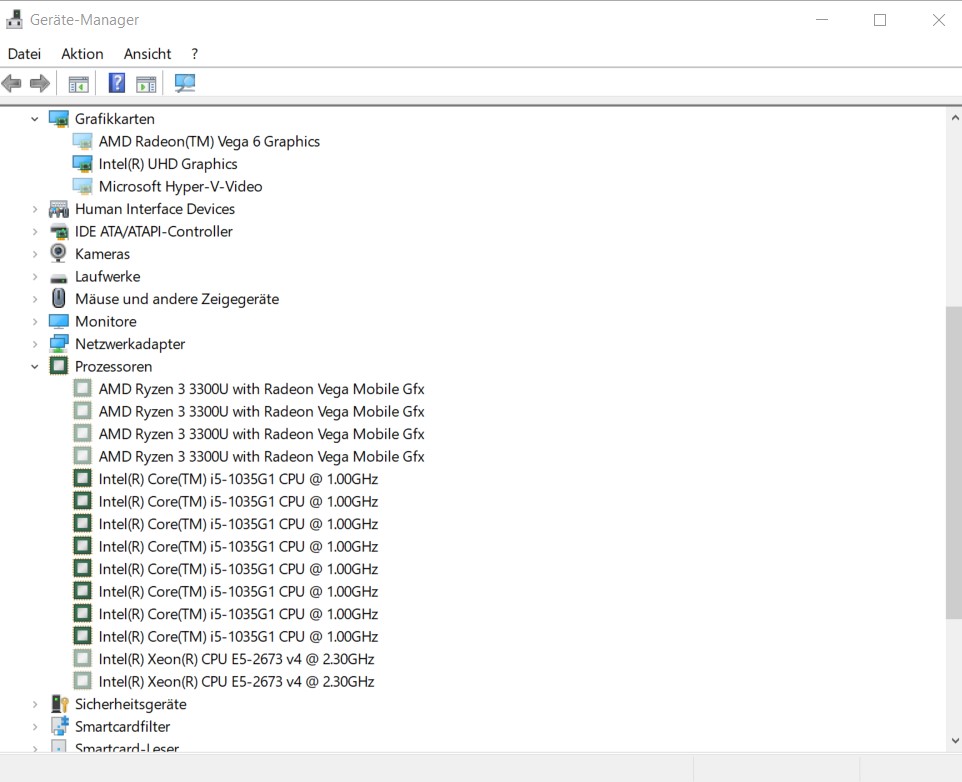
Task: Collapse the Prozessoren category
Action: point(35,367)
